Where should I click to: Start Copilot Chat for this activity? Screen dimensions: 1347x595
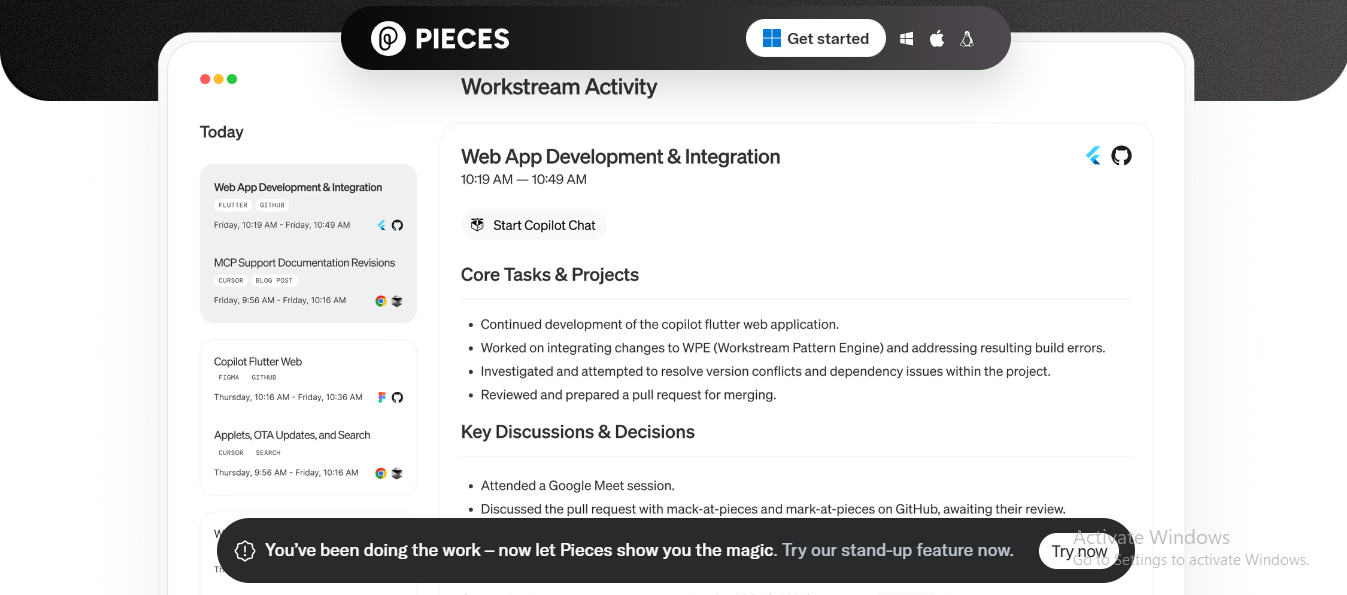(x=534, y=226)
